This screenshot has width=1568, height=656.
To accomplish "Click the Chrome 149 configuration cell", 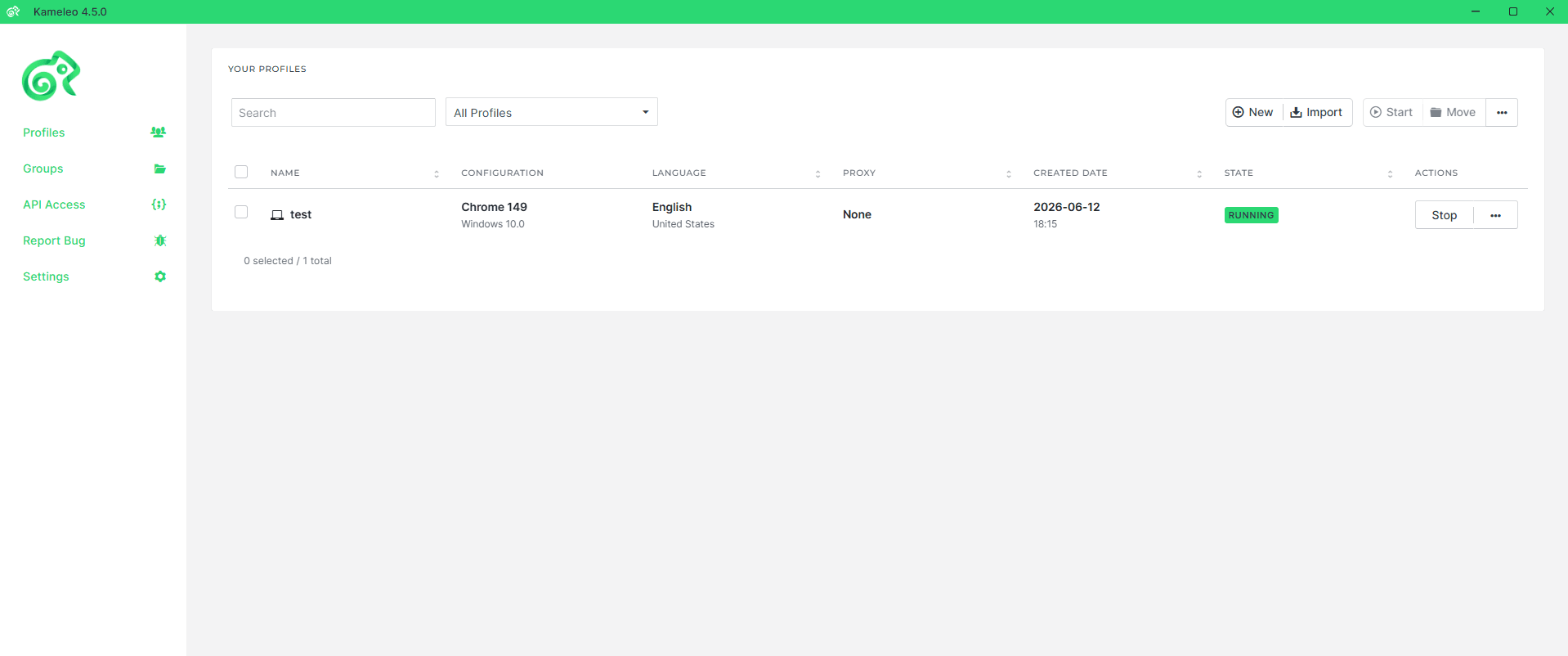I will [494, 207].
